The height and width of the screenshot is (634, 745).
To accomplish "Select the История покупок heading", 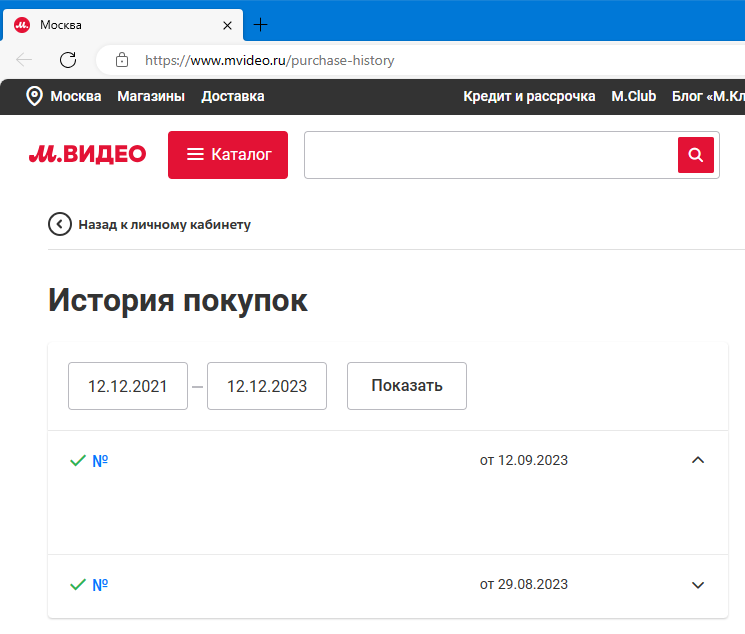I will pyautogui.click(x=178, y=300).
